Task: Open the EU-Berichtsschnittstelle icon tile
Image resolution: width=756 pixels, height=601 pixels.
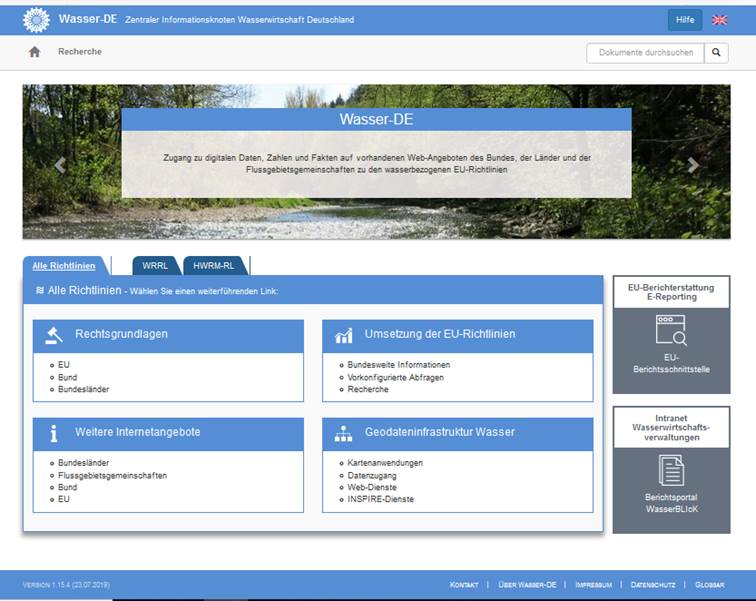Action: pos(671,330)
